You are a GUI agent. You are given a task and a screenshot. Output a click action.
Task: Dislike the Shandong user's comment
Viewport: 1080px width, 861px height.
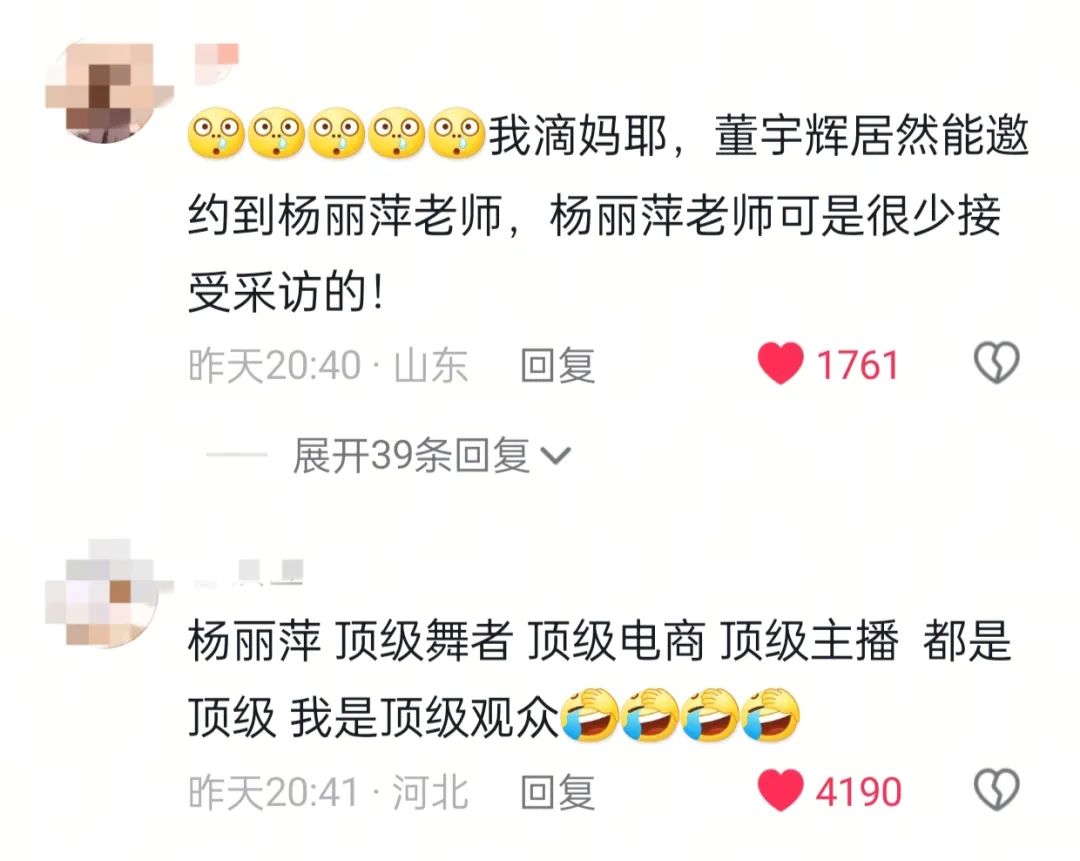[x=996, y=363]
